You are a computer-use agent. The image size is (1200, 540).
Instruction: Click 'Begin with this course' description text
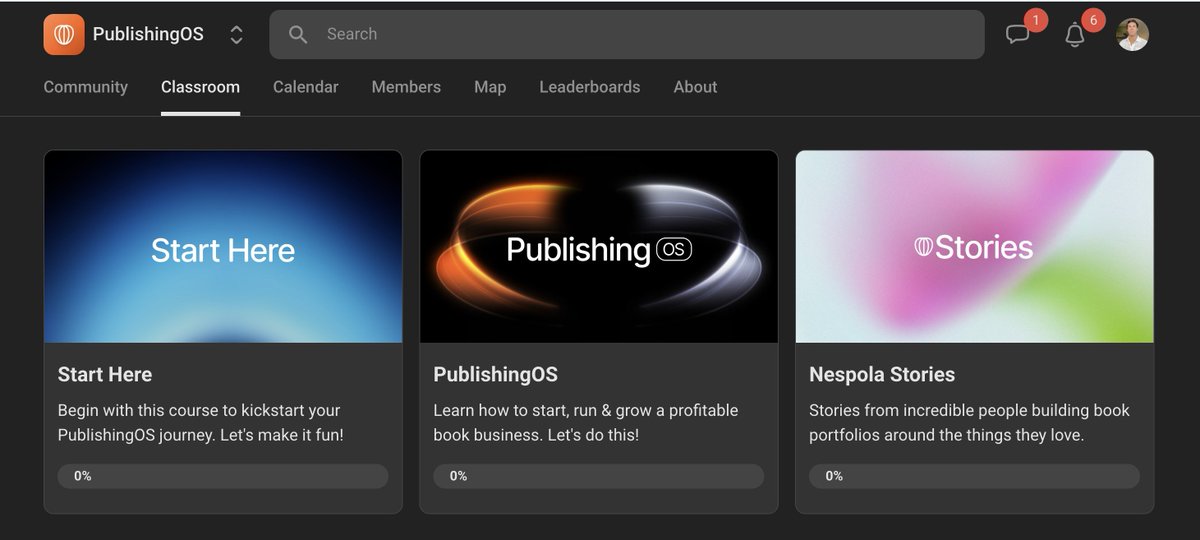[x=200, y=423]
